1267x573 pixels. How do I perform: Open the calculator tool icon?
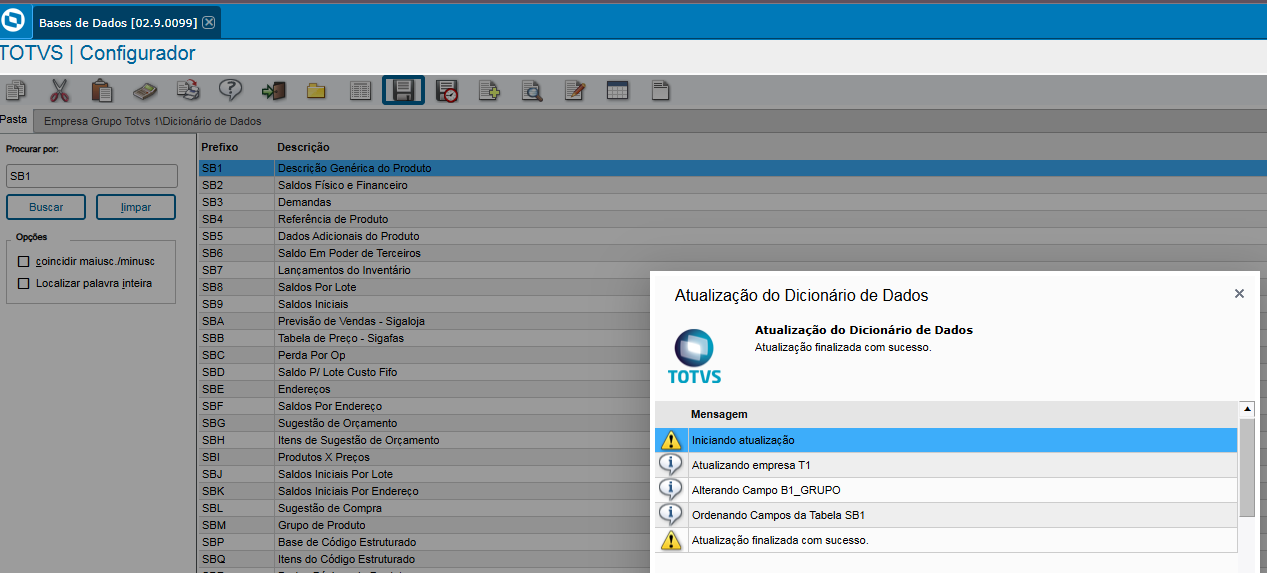pos(145,91)
